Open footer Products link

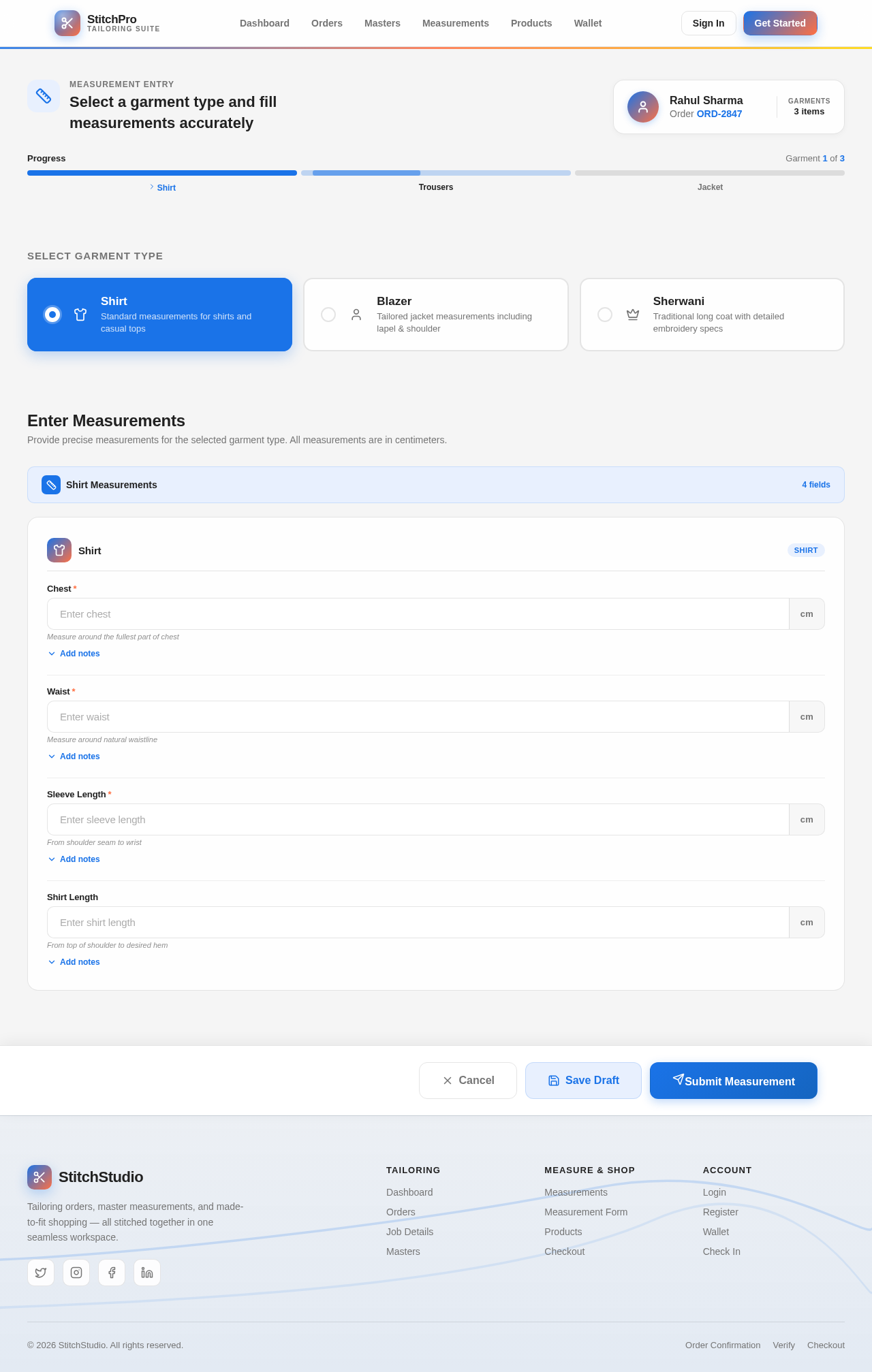tap(563, 1232)
